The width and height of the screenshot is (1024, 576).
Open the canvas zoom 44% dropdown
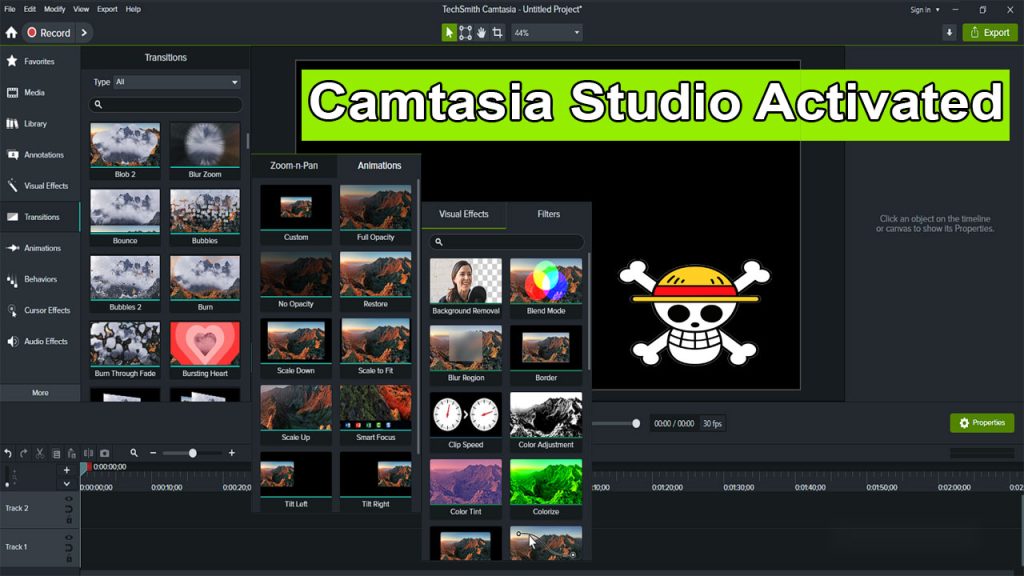pos(546,32)
